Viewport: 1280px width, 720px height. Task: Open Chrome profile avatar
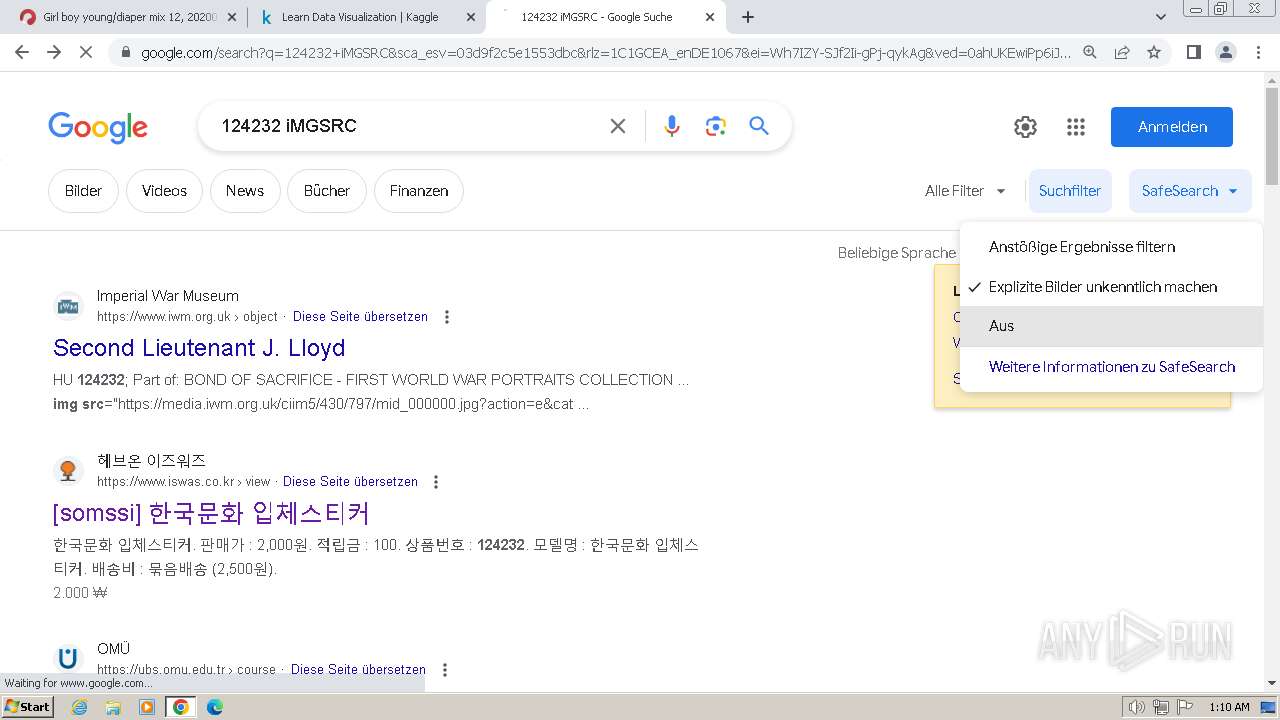pyautogui.click(x=1226, y=52)
